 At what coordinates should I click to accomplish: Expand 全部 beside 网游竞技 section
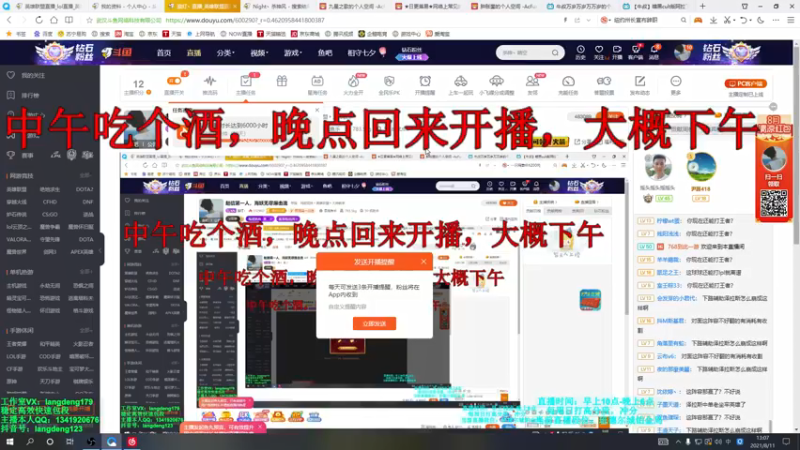85,176
